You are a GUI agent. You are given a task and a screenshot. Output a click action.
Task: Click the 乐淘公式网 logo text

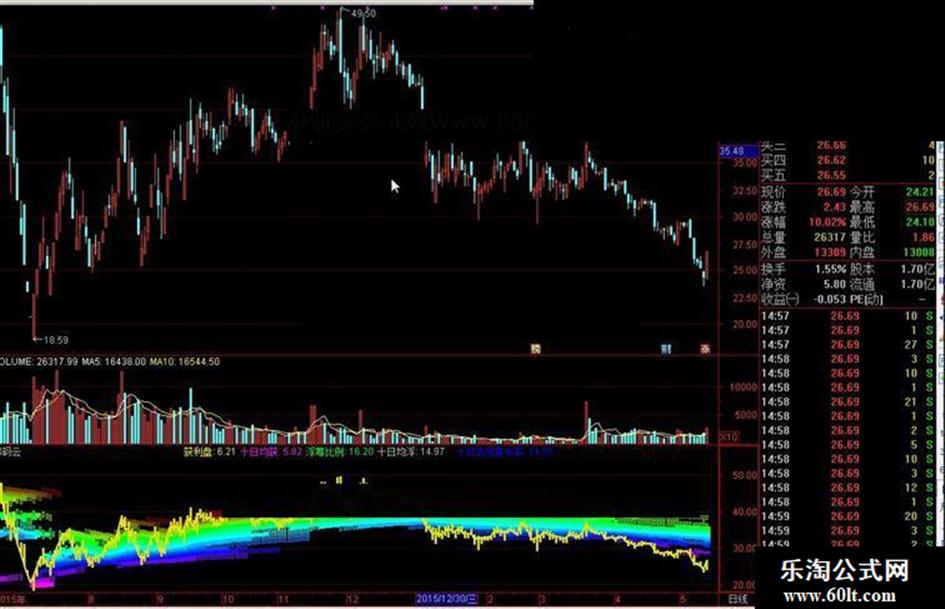(844, 569)
